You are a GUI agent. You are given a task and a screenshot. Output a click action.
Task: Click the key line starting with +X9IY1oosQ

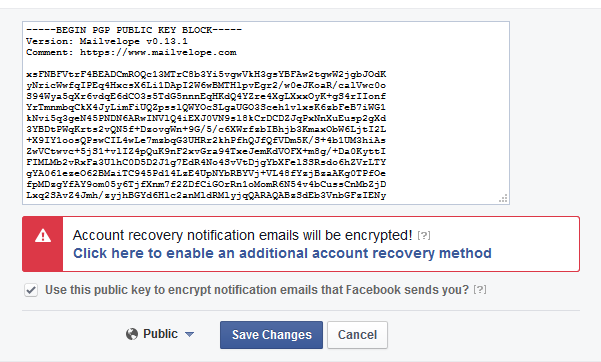(206, 140)
